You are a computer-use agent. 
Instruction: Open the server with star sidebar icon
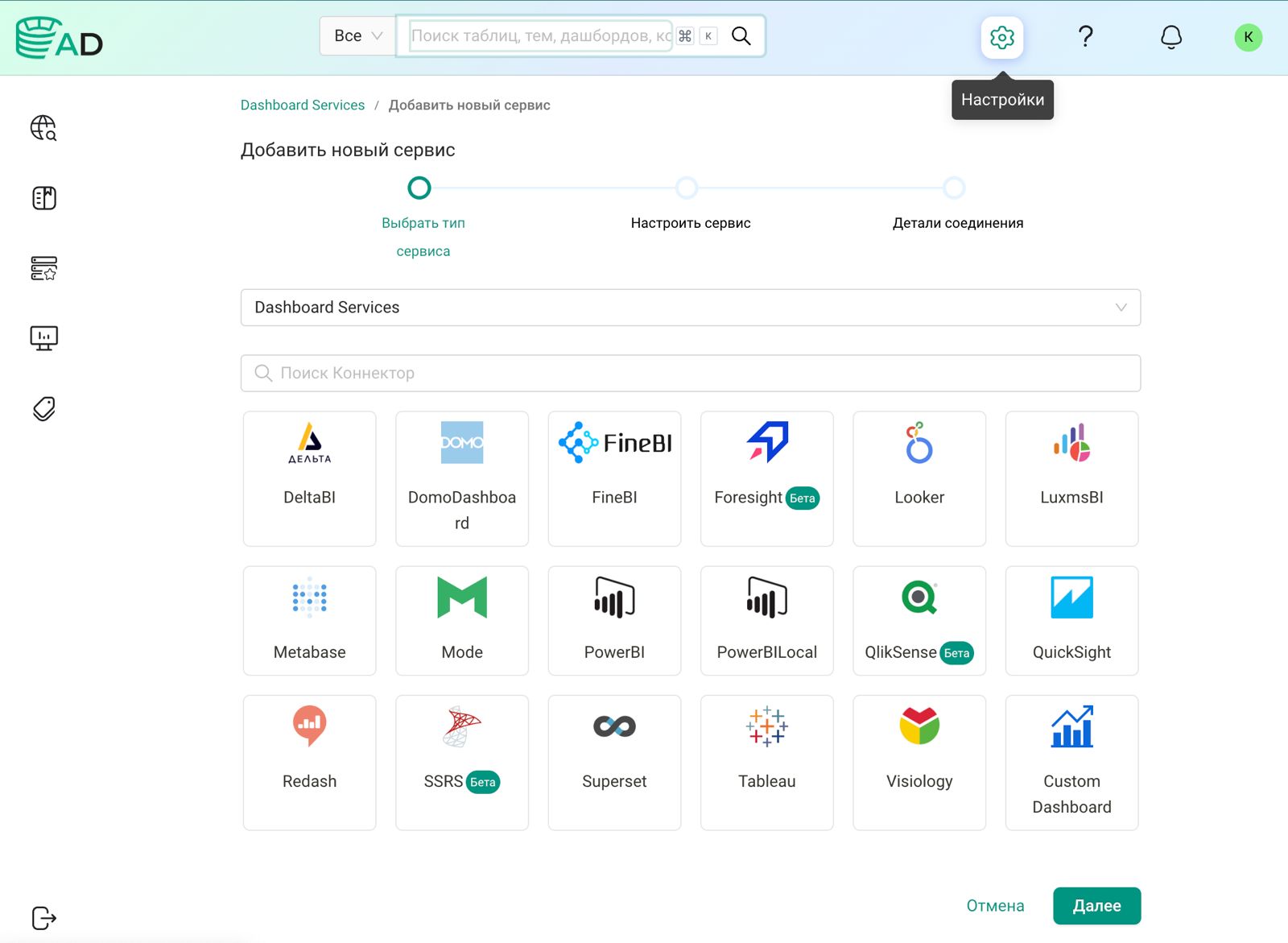pyautogui.click(x=43, y=268)
